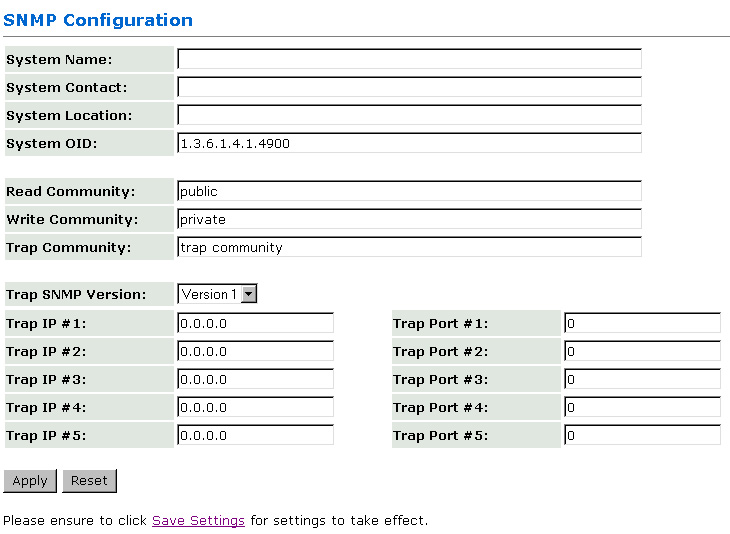Screen dimensions: 730x534
Task: Click the Apply button
Action: 30,481
